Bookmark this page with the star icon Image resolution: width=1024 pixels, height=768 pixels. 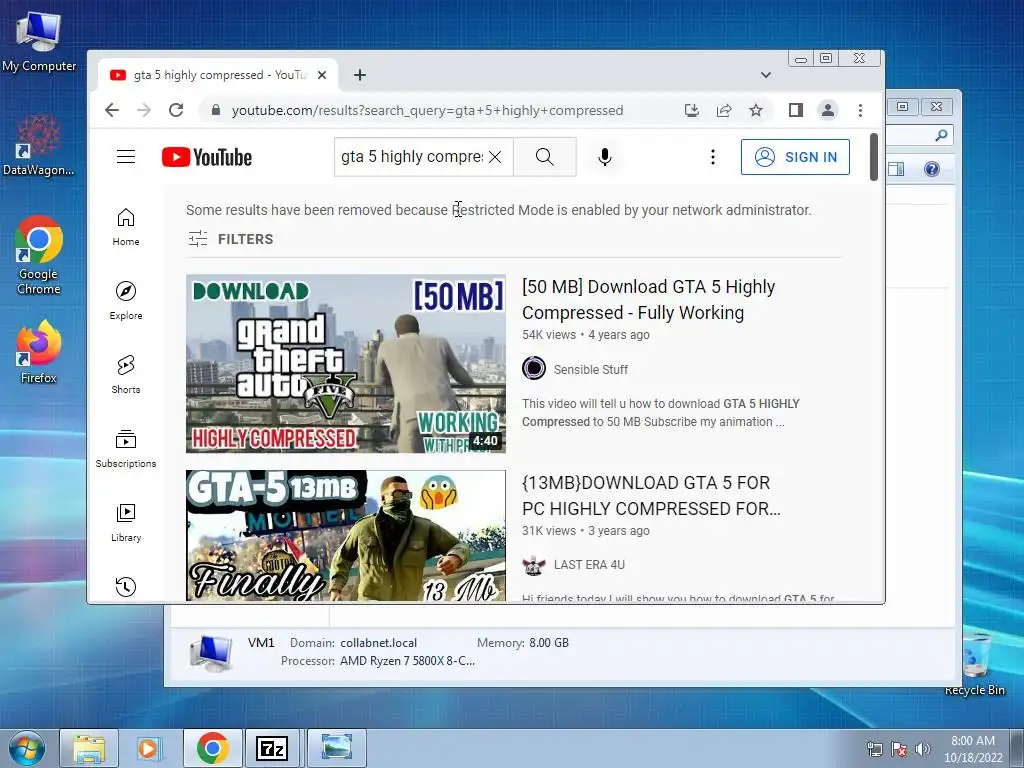756,110
